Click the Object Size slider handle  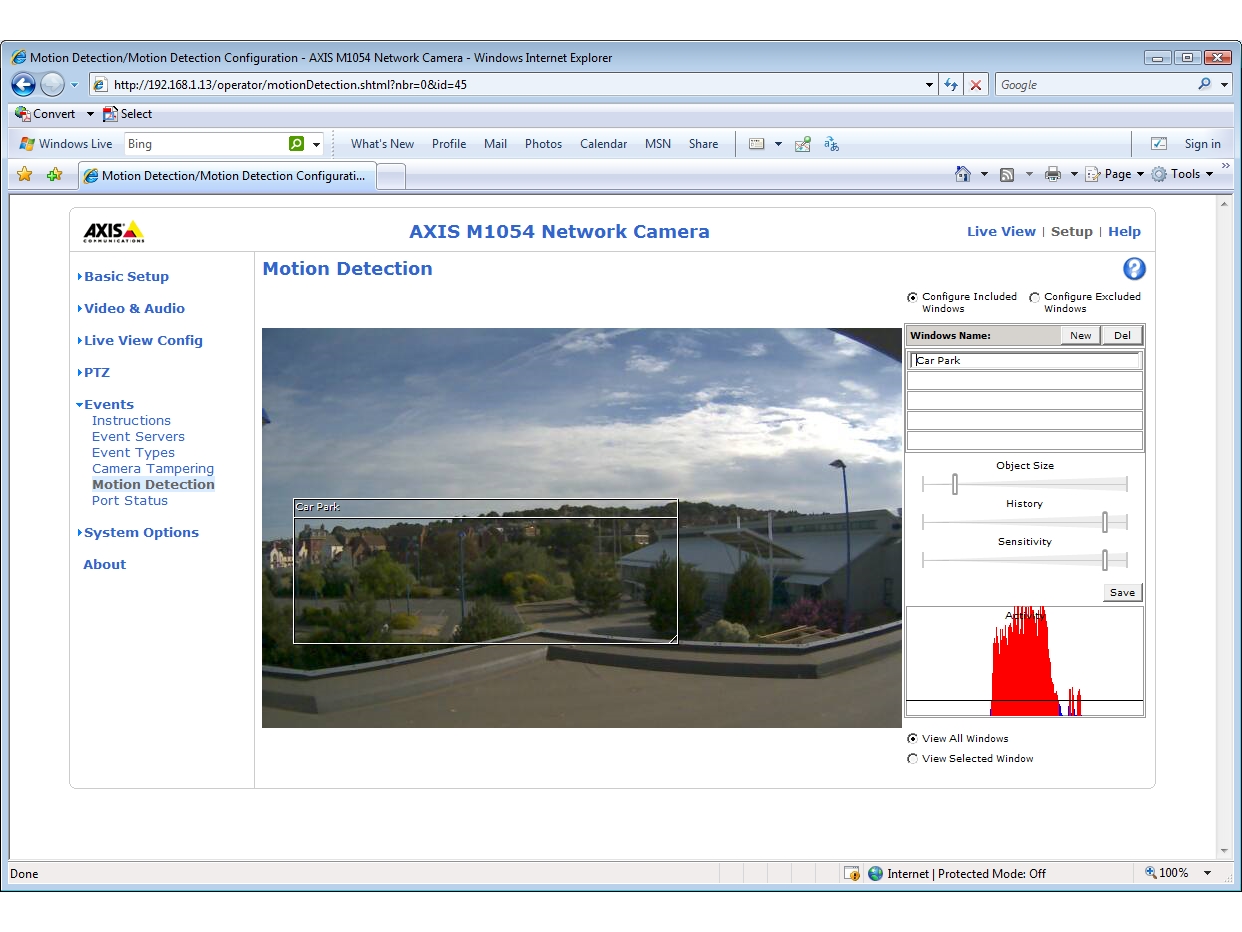coord(955,484)
